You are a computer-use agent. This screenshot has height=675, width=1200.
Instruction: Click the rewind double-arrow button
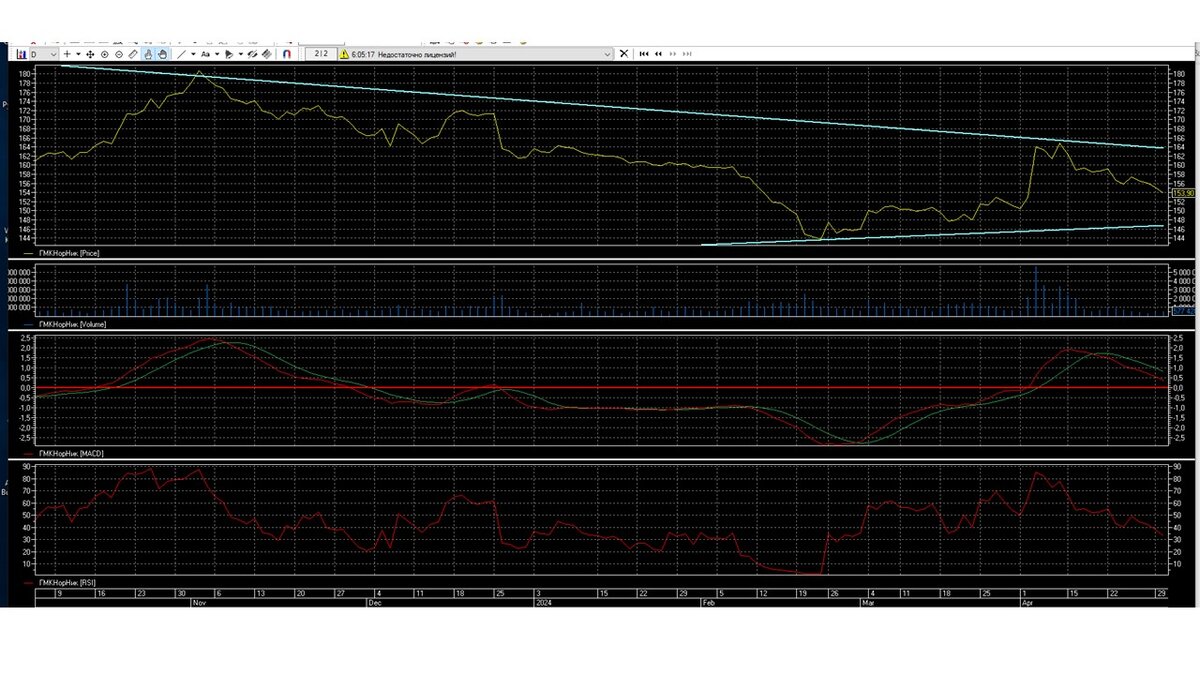[x=658, y=54]
